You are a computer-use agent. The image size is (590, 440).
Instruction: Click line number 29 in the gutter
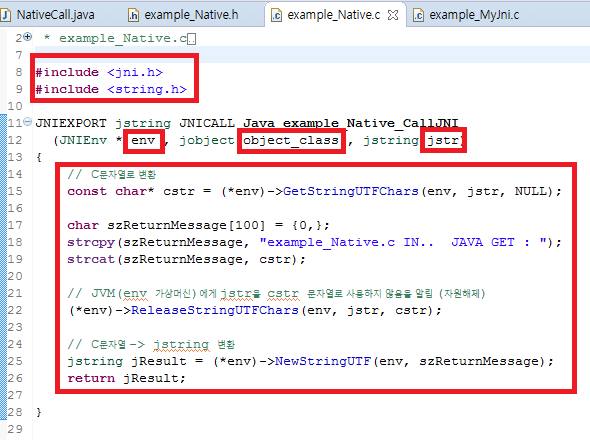(x=15, y=429)
